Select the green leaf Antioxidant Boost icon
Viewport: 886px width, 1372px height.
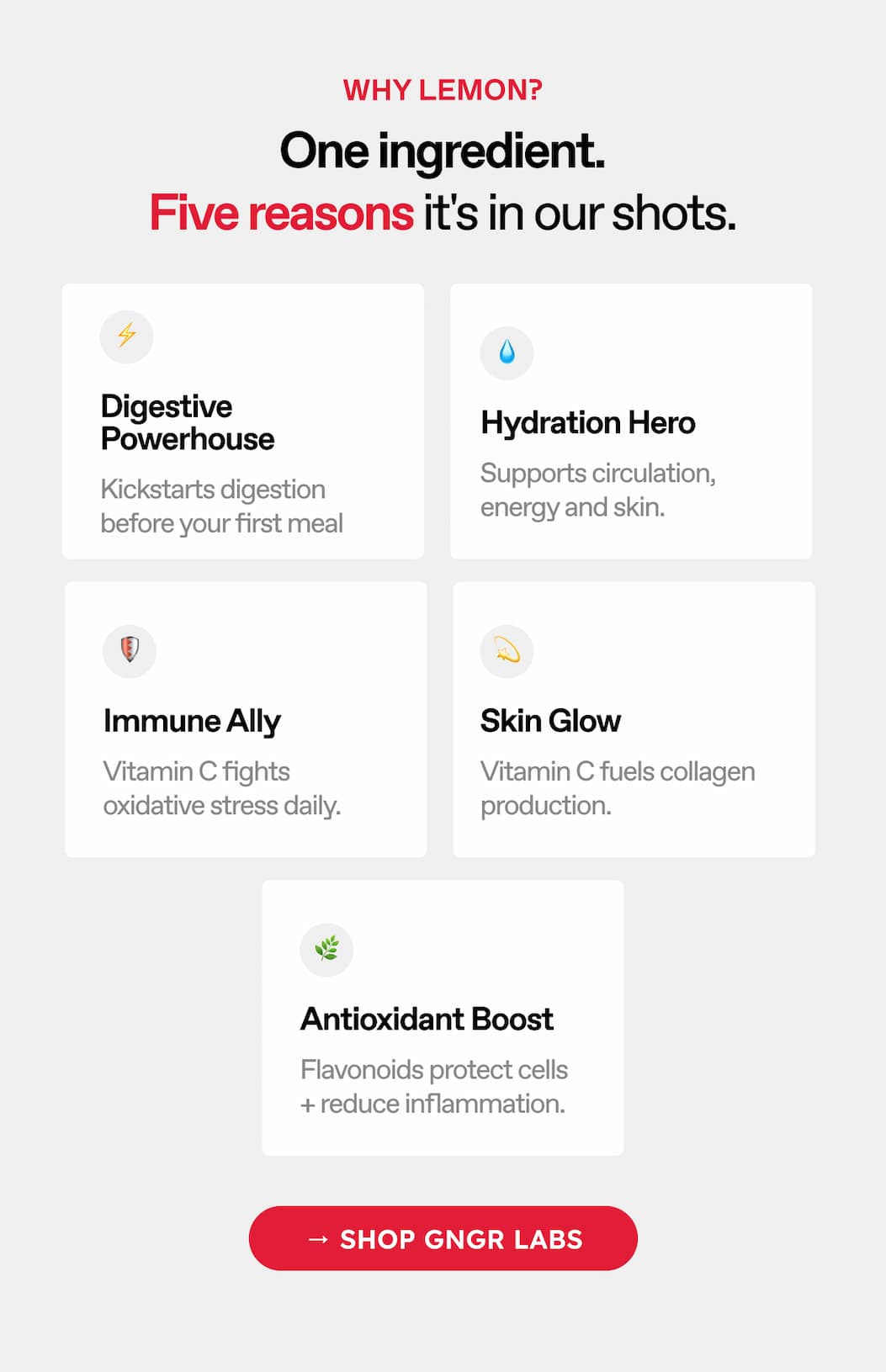coord(327,948)
